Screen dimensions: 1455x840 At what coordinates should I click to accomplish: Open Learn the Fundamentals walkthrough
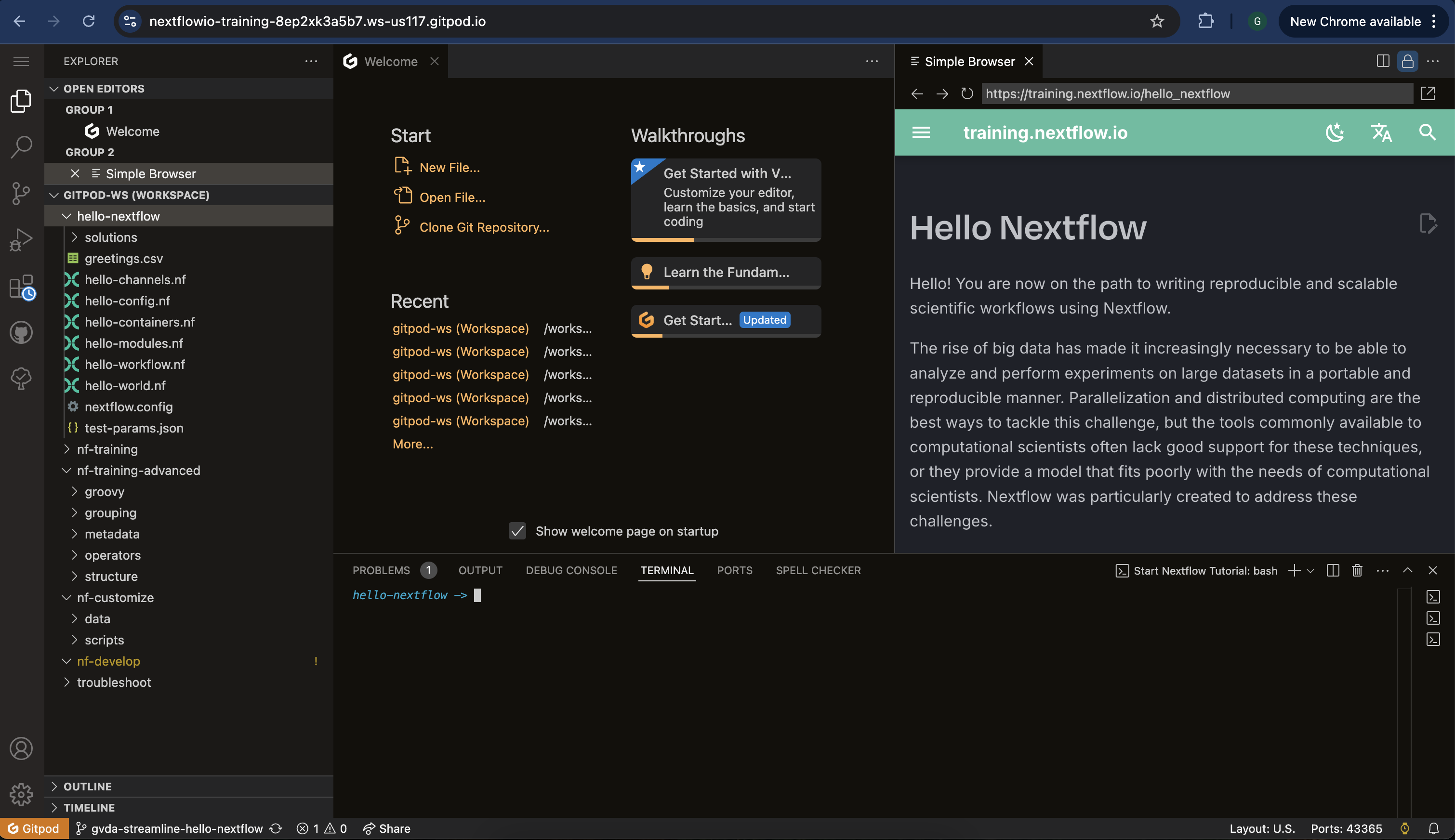pyautogui.click(x=726, y=273)
